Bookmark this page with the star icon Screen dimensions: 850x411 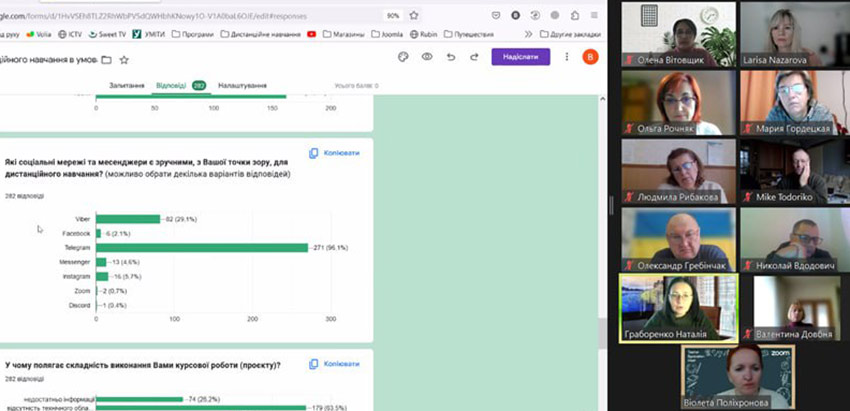414,15
